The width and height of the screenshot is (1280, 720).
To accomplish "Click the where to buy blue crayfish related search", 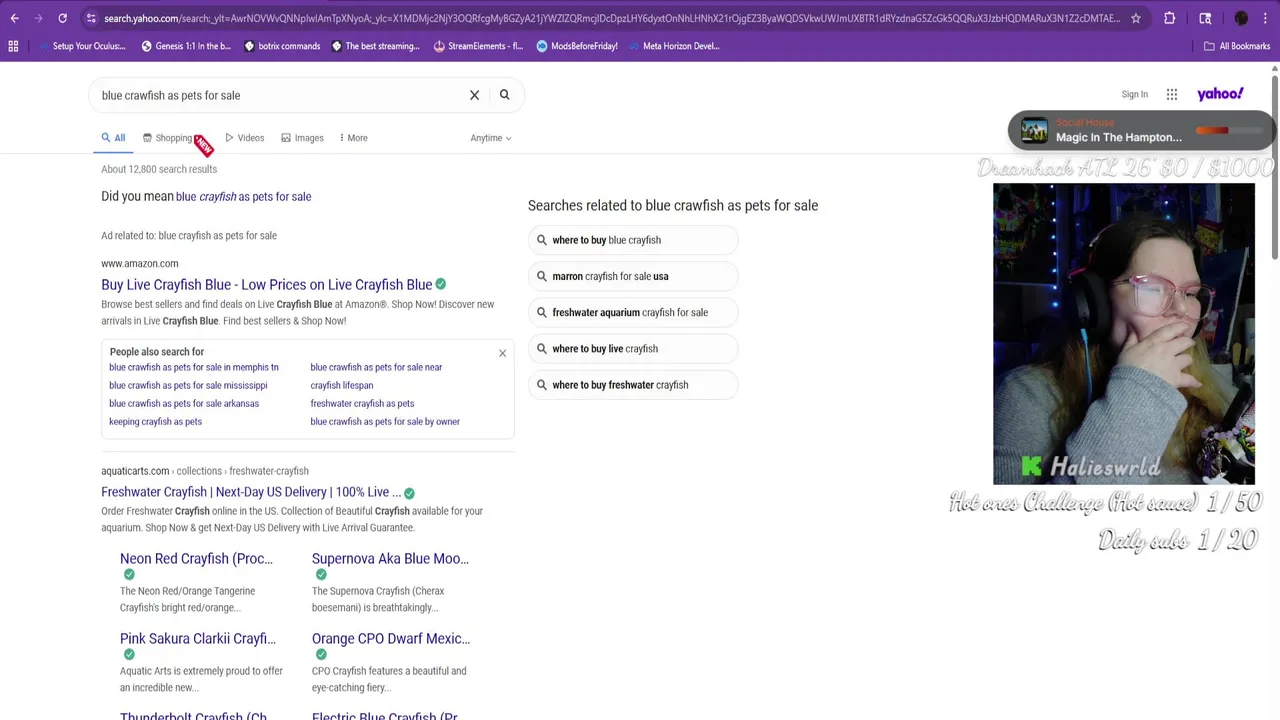I will coord(633,240).
